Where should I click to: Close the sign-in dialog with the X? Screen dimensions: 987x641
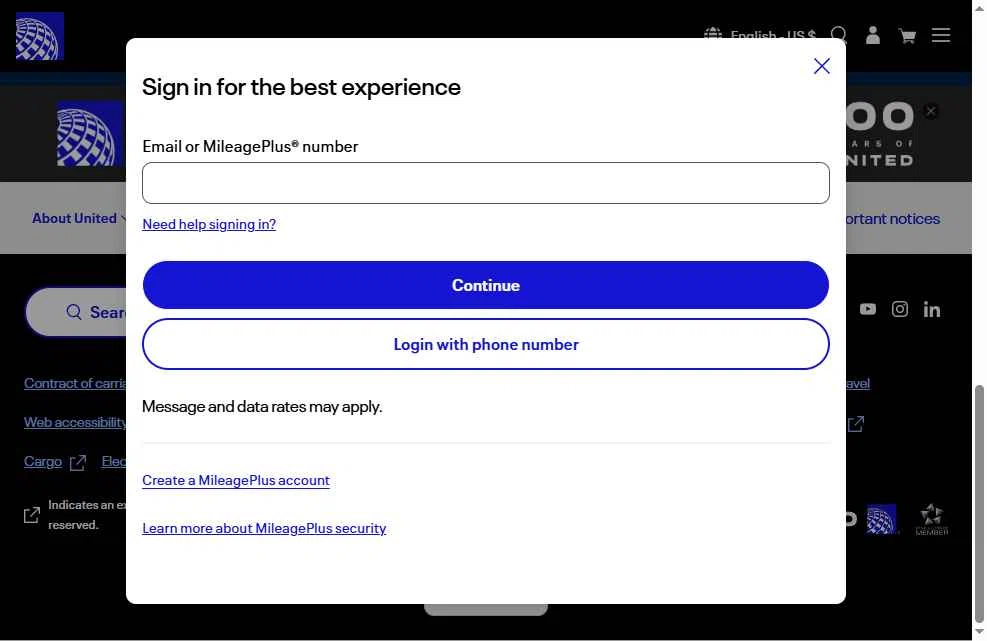pyautogui.click(x=821, y=66)
